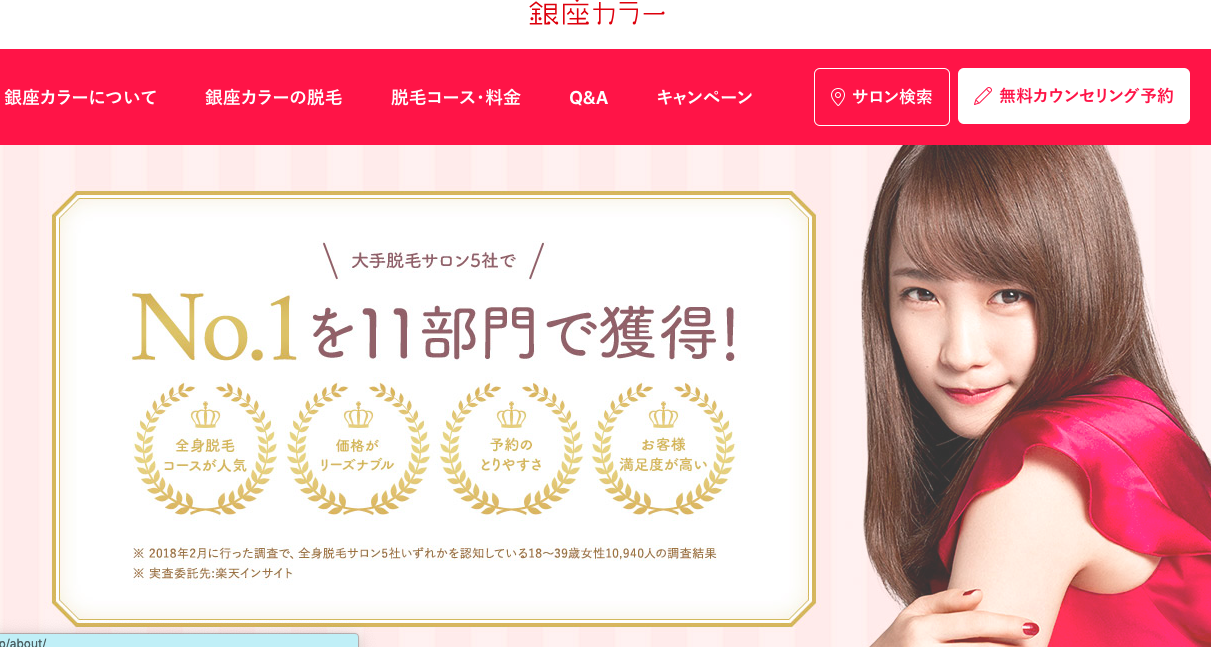Click the No.1を11部門で獲得! headline
1211x647 pixels.
[435, 327]
